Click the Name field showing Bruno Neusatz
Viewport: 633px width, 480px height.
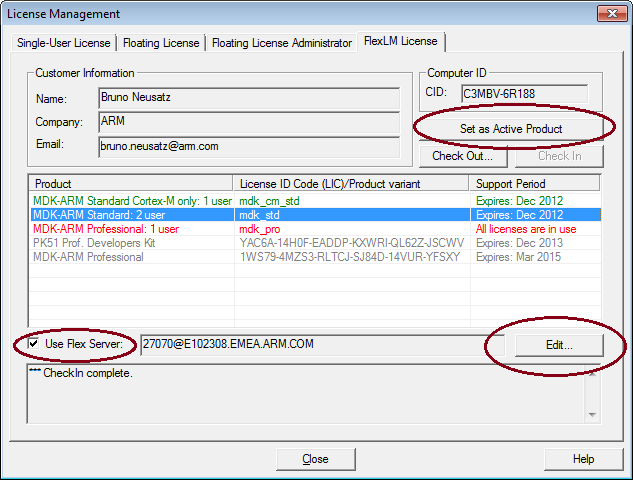(x=249, y=98)
